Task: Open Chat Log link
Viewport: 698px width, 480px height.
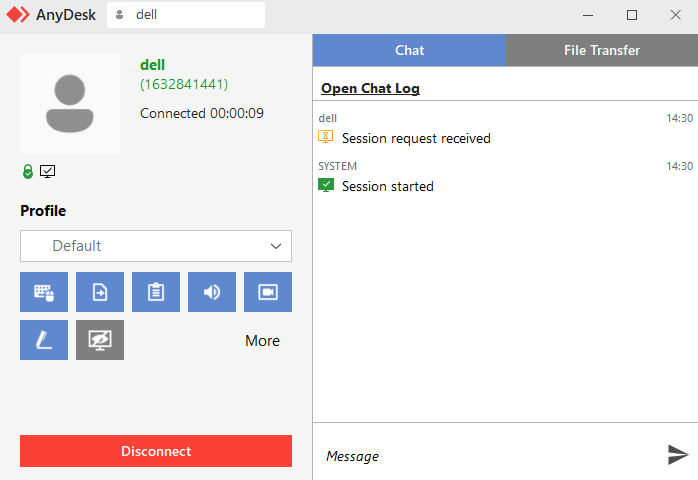Action: 370,89
